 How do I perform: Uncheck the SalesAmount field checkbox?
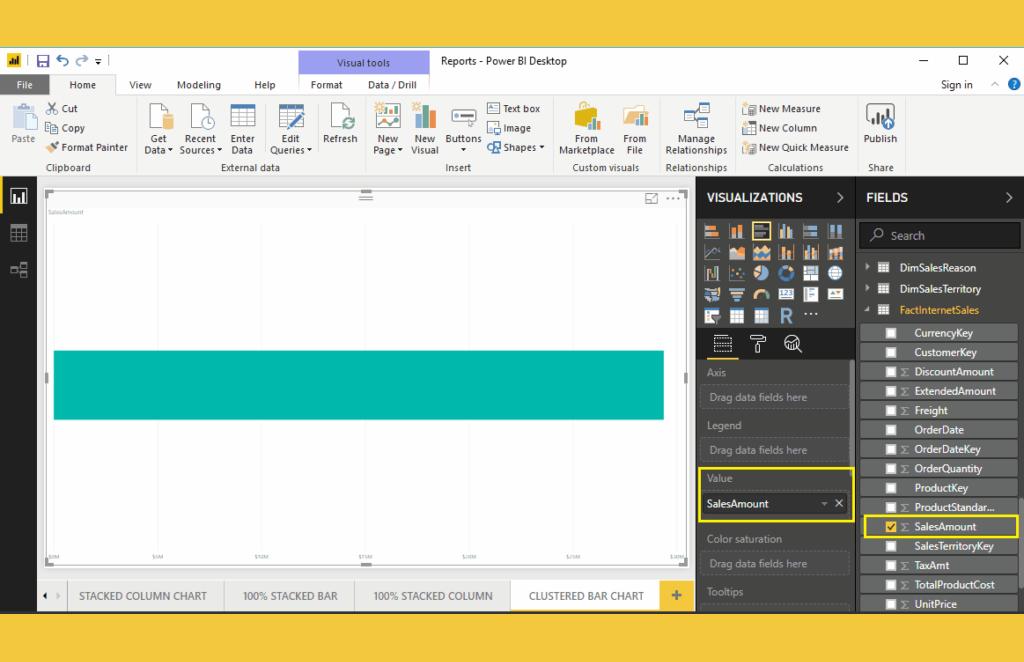click(x=891, y=527)
